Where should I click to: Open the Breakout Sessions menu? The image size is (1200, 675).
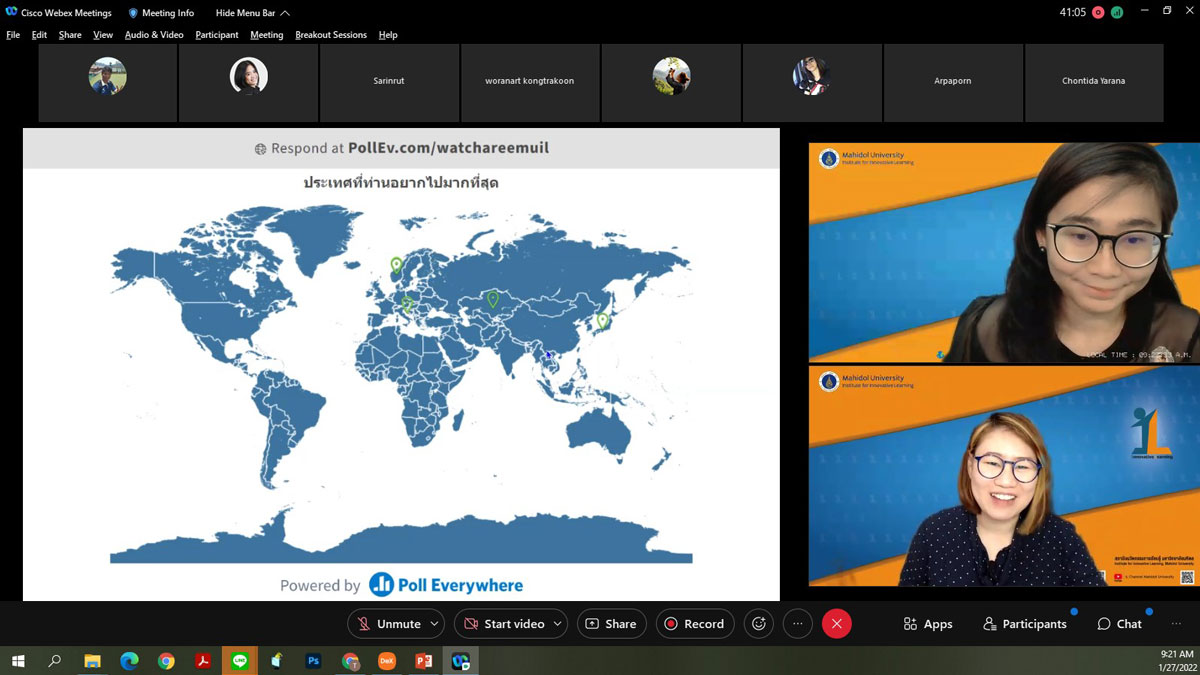(x=330, y=35)
